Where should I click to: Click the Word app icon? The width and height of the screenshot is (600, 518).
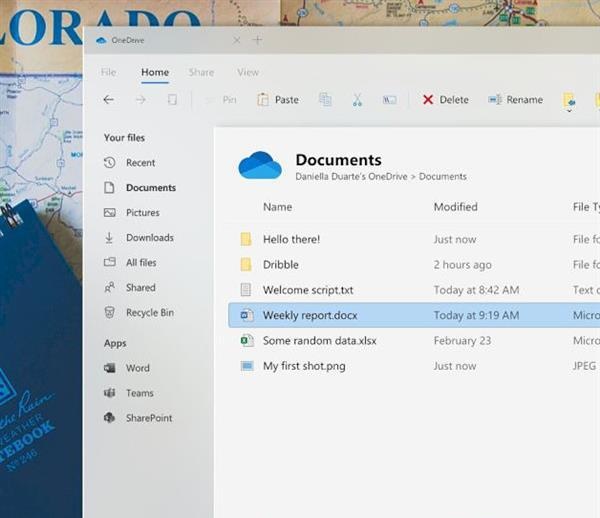point(109,368)
